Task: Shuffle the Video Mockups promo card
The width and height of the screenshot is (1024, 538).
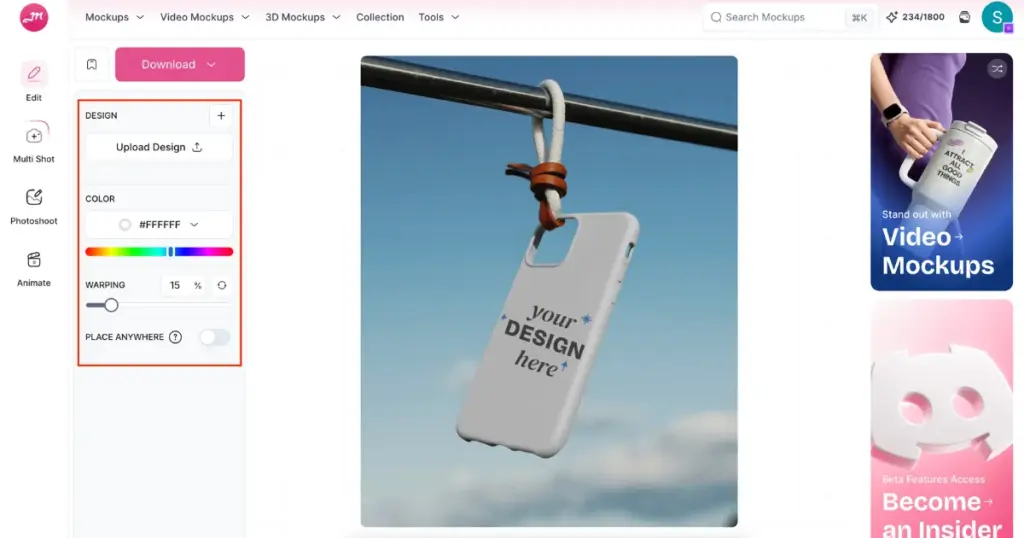Action: click(997, 69)
